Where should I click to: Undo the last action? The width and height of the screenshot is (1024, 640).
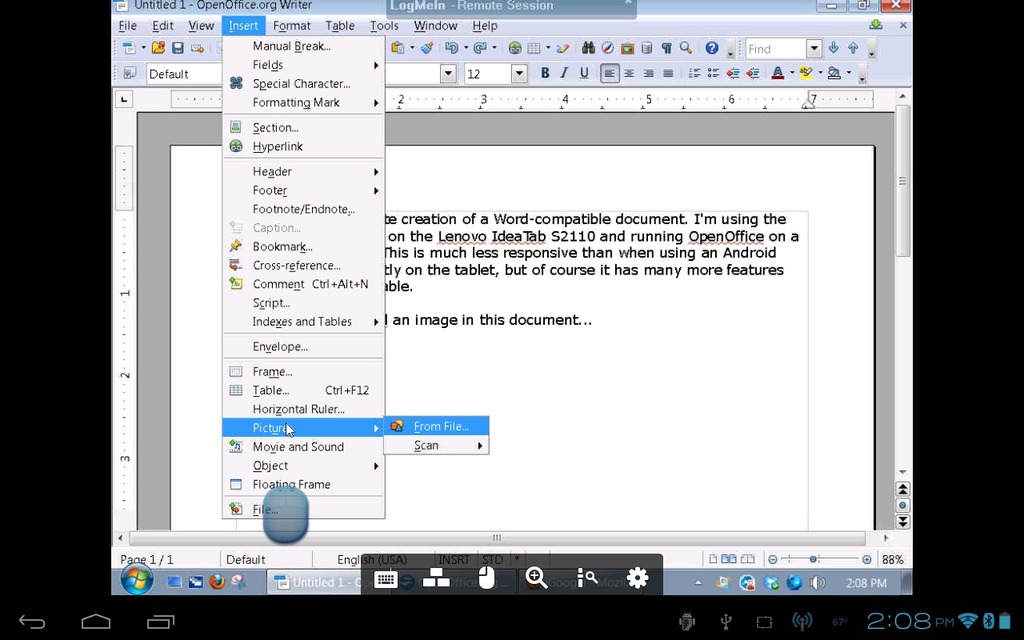pos(451,48)
